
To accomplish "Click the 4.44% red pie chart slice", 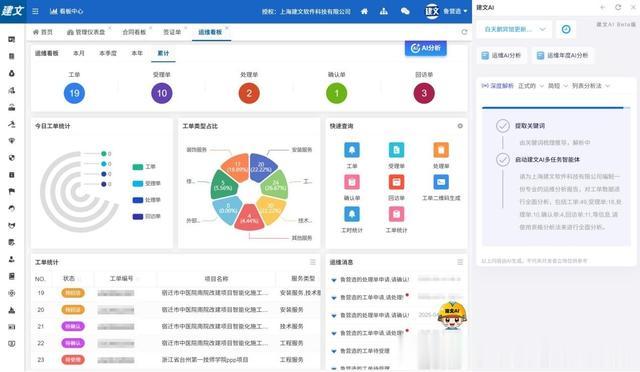I will (249, 218).
